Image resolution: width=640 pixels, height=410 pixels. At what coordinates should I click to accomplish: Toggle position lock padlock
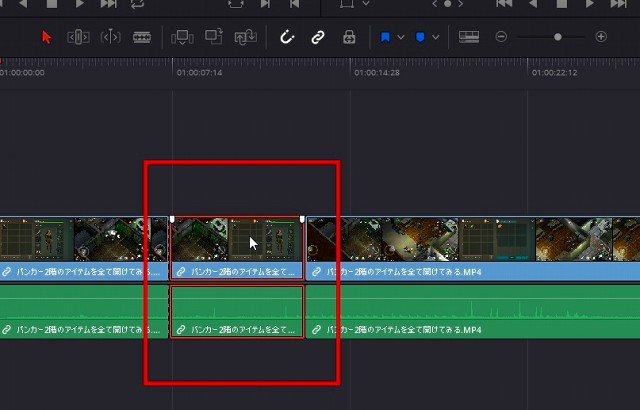[x=349, y=37]
